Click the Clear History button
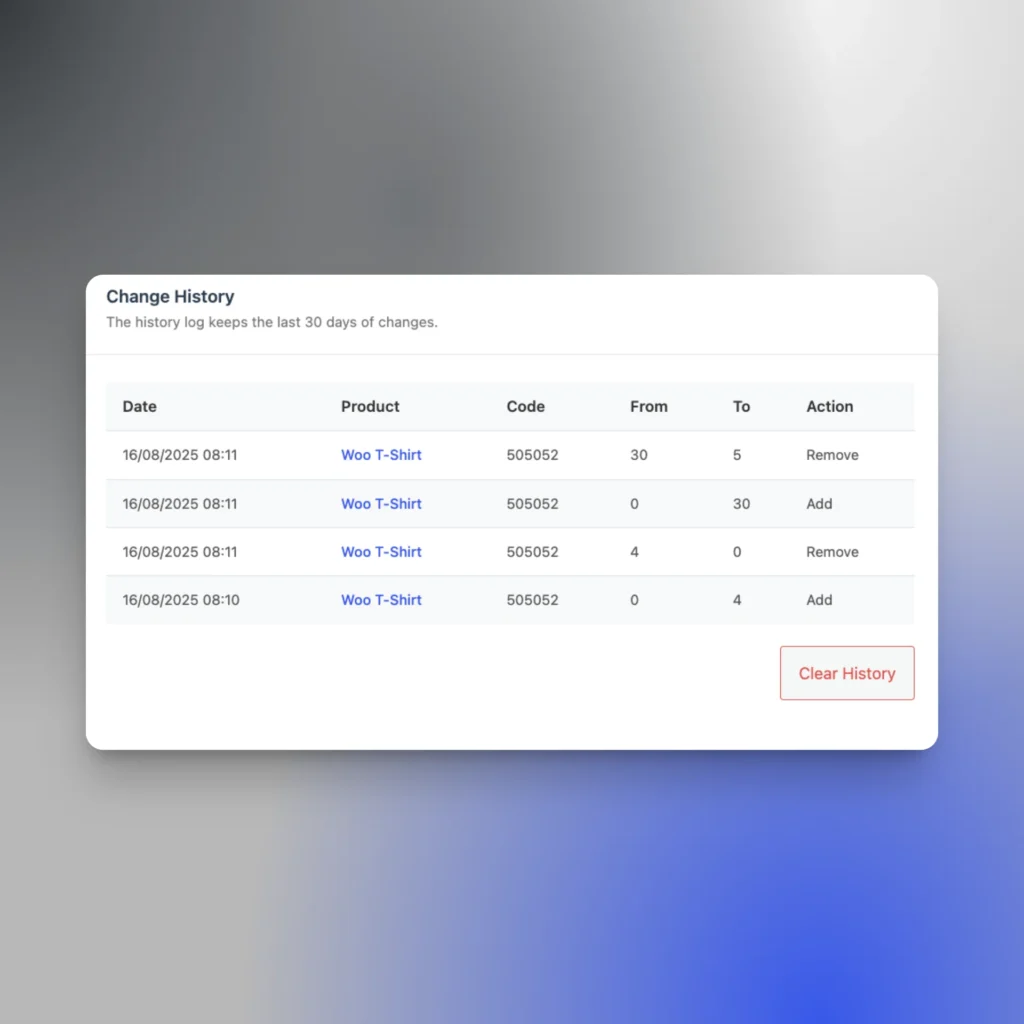Image resolution: width=1024 pixels, height=1024 pixels. tap(846, 673)
